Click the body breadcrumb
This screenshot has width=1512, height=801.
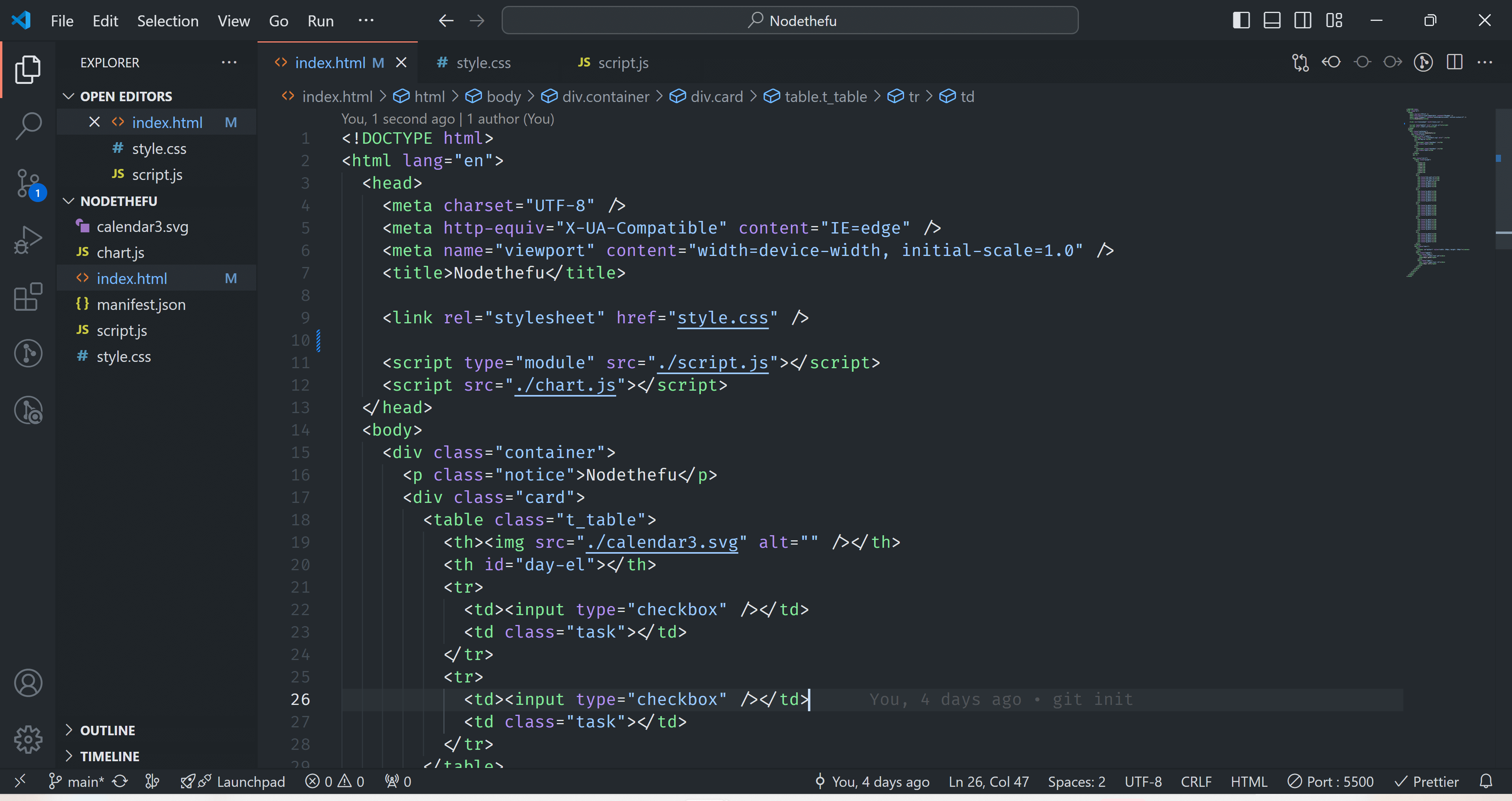(x=494, y=96)
